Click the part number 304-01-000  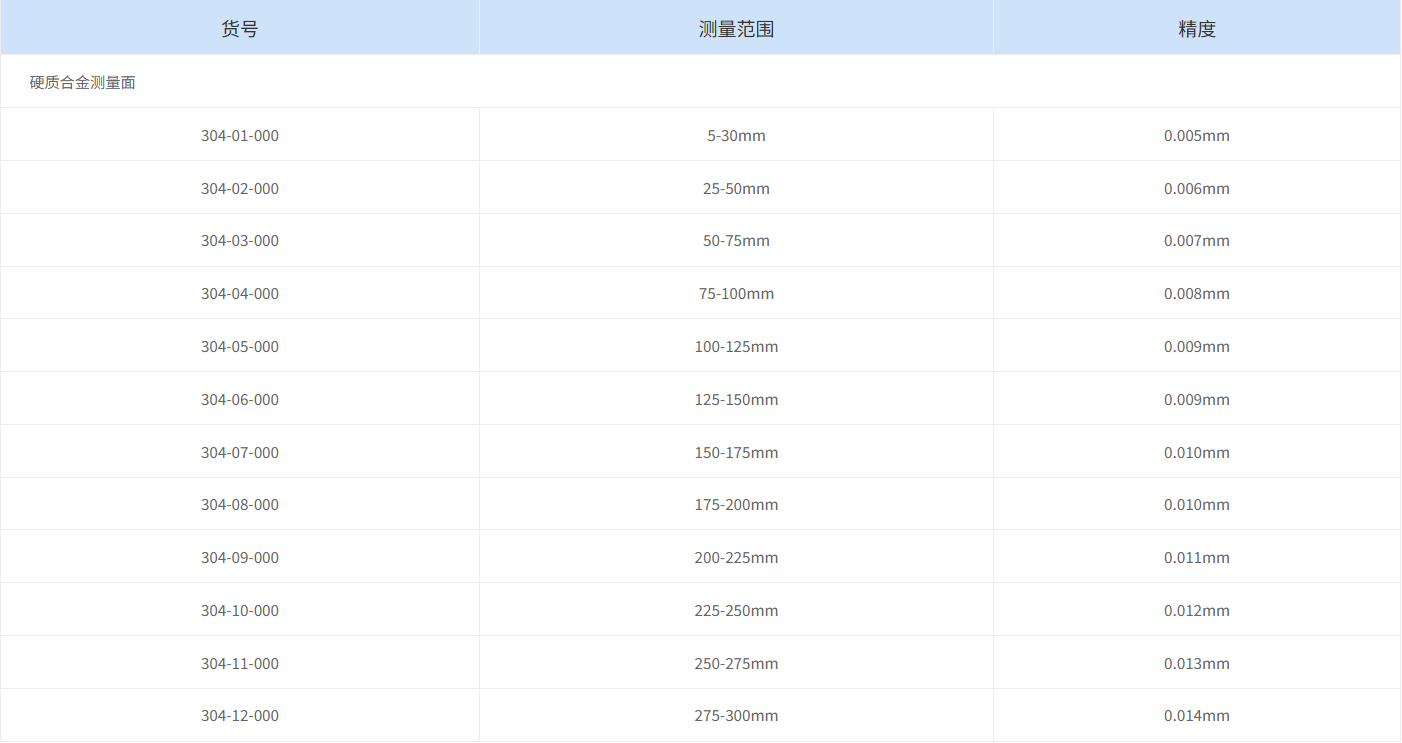pyautogui.click(x=240, y=135)
